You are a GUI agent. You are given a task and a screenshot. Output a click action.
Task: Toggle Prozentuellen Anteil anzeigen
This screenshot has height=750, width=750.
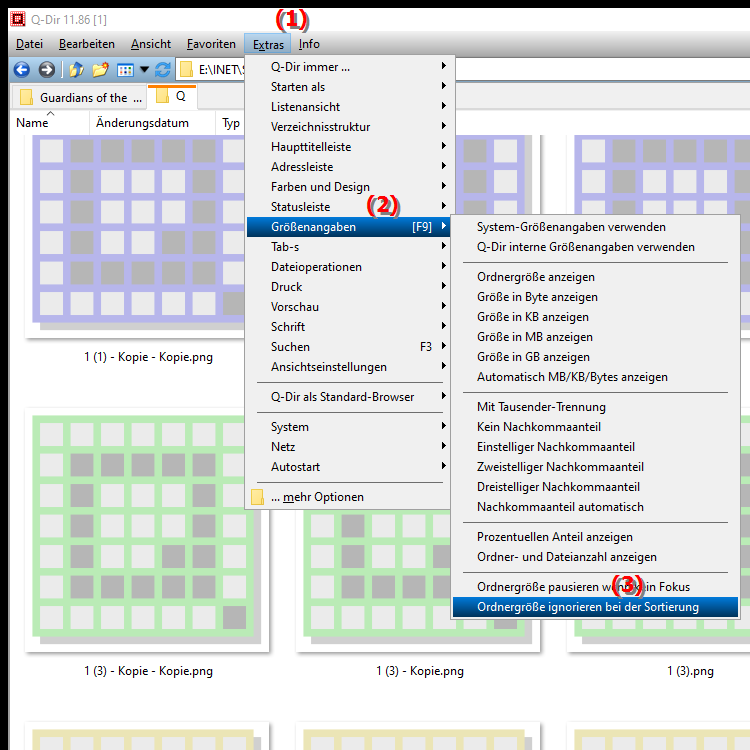[596, 537]
